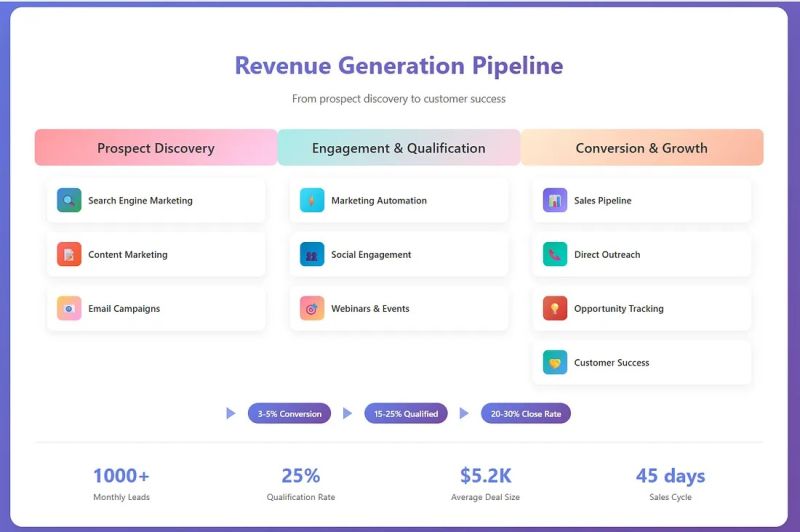Click the Sales Pipeline label
This screenshot has width=800, height=532.
pyautogui.click(x=603, y=200)
